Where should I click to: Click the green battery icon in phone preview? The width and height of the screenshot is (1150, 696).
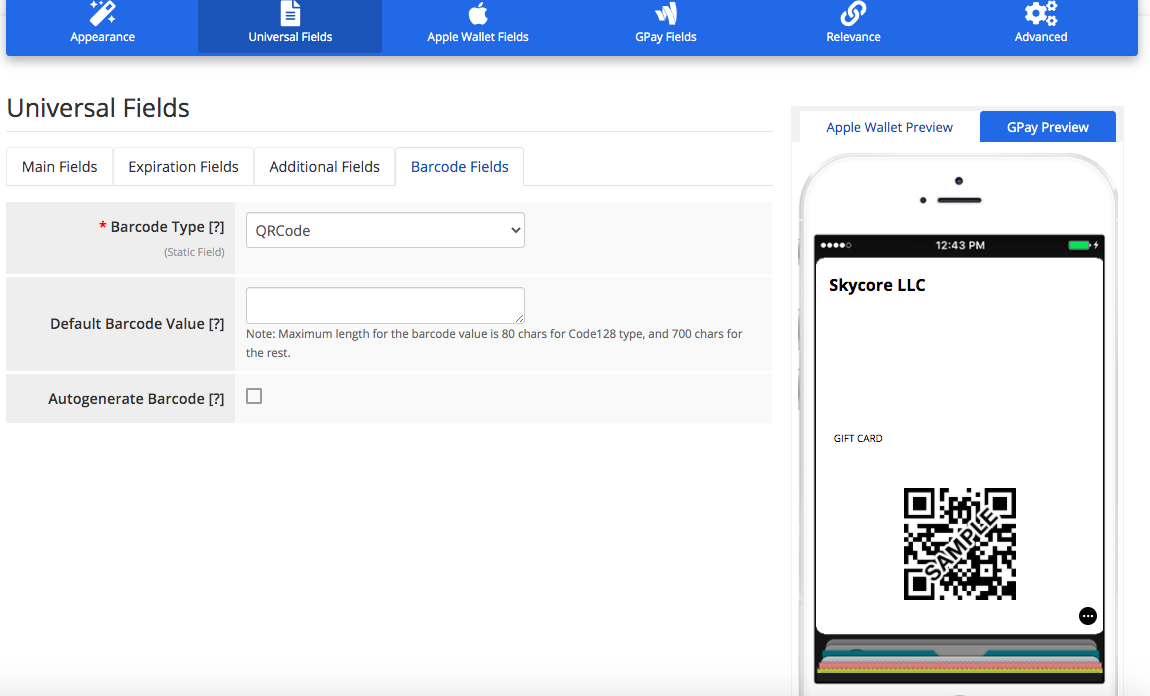pyautogui.click(x=1079, y=245)
